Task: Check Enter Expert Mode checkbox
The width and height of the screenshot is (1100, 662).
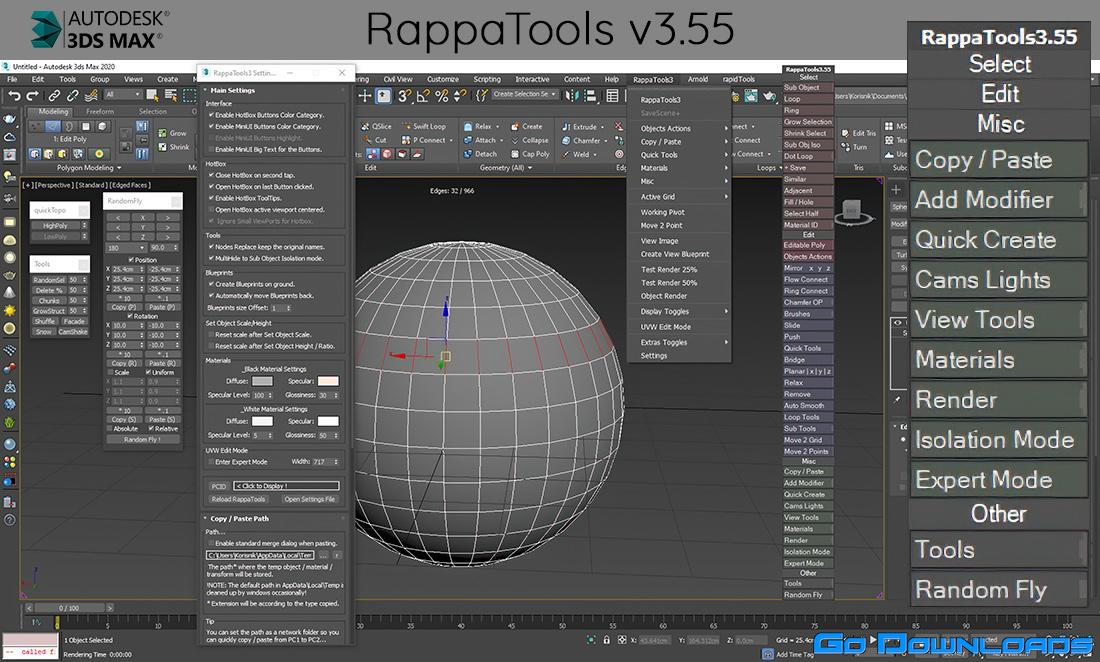Action: click(210, 462)
